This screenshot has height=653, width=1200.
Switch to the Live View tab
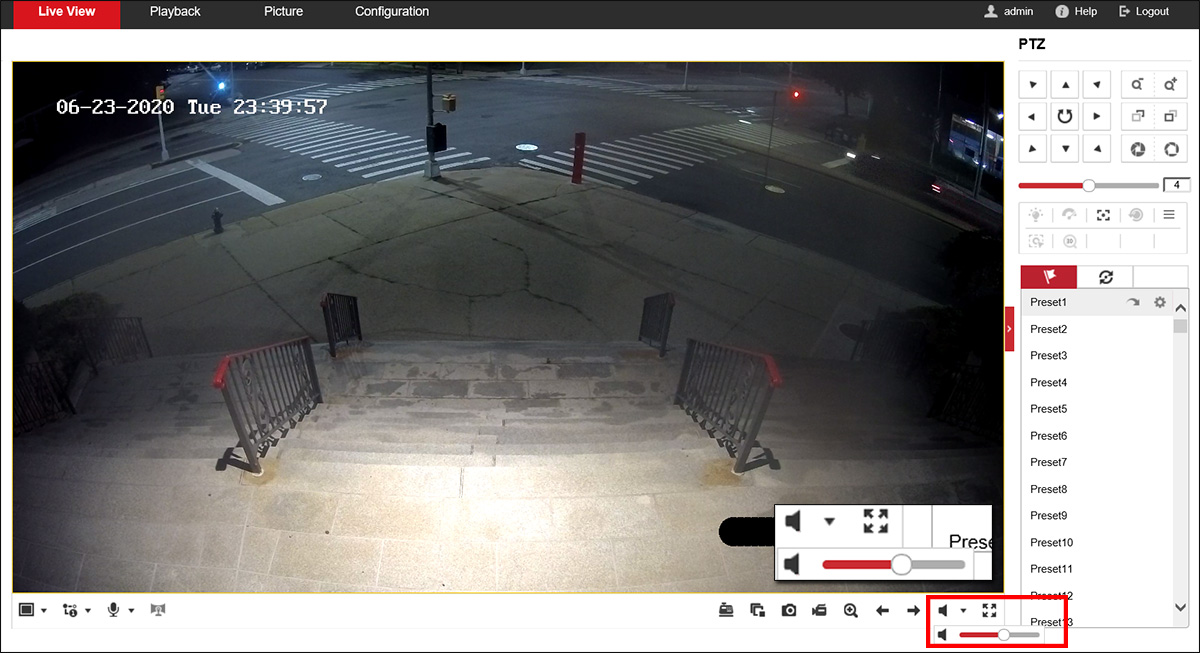[66, 12]
